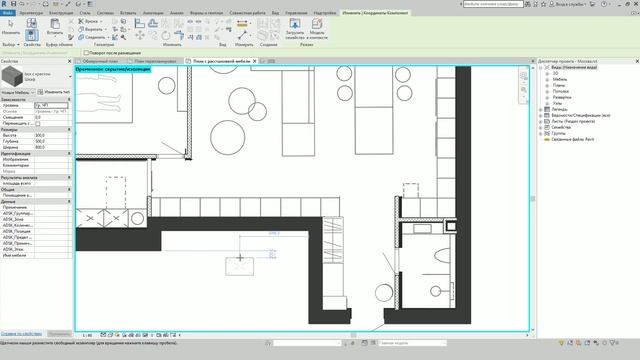Collapse the Идентификация property group
Screen dimensions: 640x360
point(69,153)
